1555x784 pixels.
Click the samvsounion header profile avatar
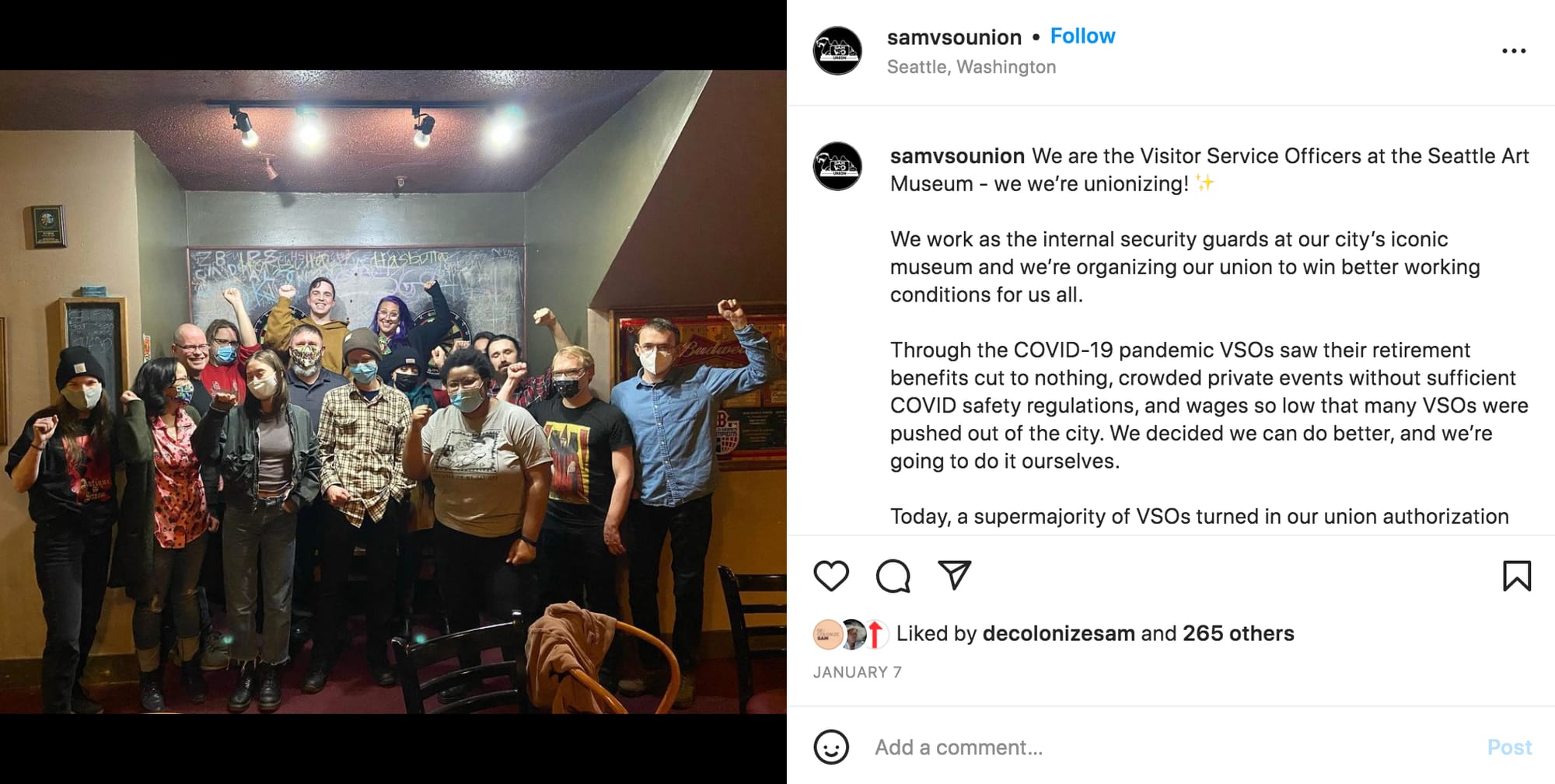pos(837,51)
